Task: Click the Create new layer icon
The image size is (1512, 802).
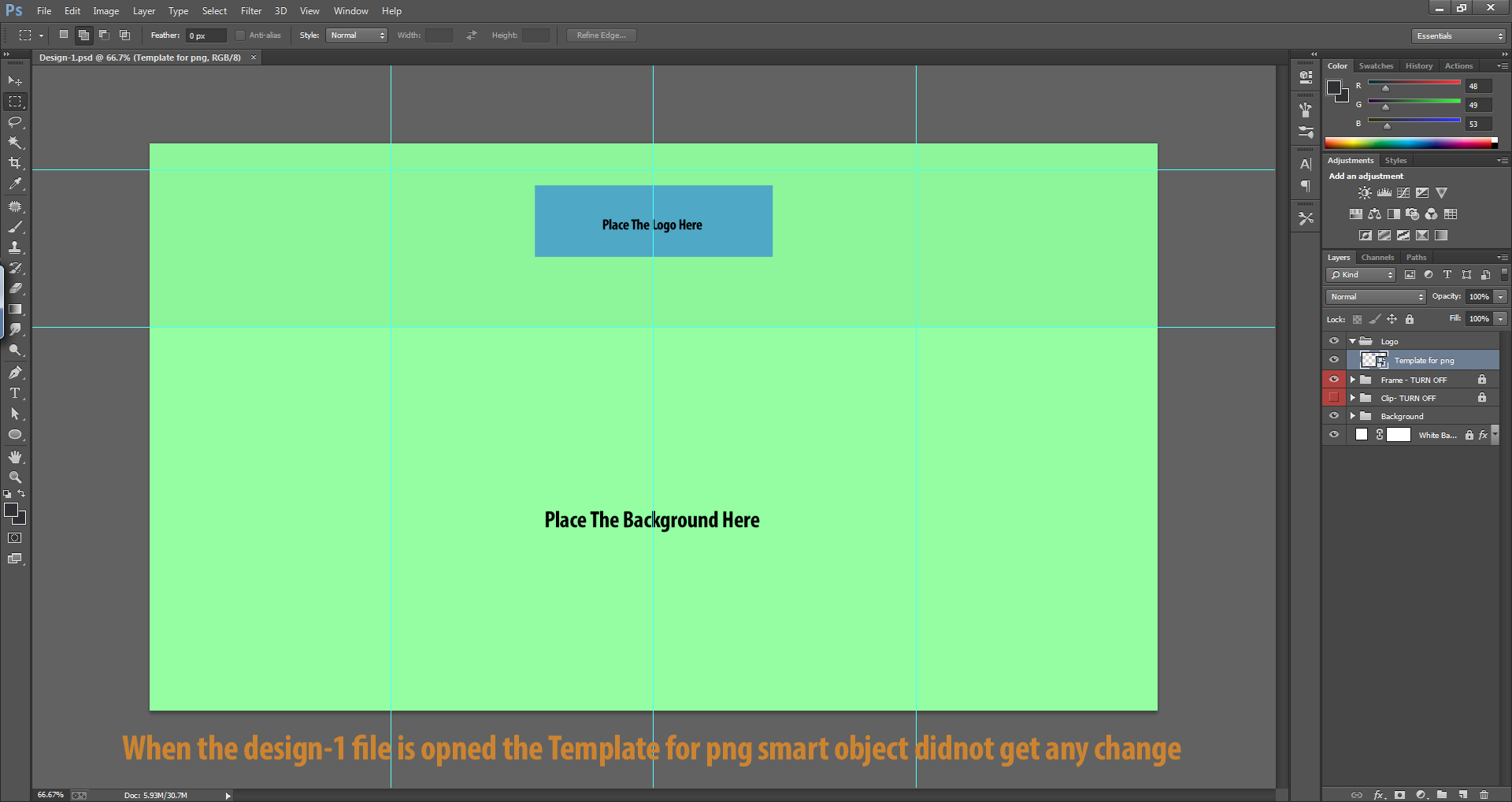Action: 1462,795
